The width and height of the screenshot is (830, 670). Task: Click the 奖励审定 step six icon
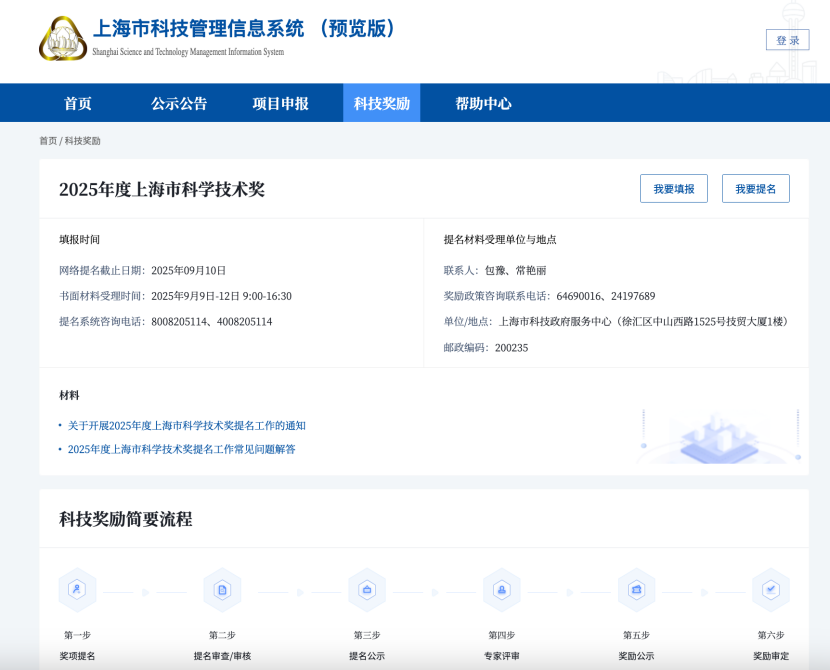[770, 590]
